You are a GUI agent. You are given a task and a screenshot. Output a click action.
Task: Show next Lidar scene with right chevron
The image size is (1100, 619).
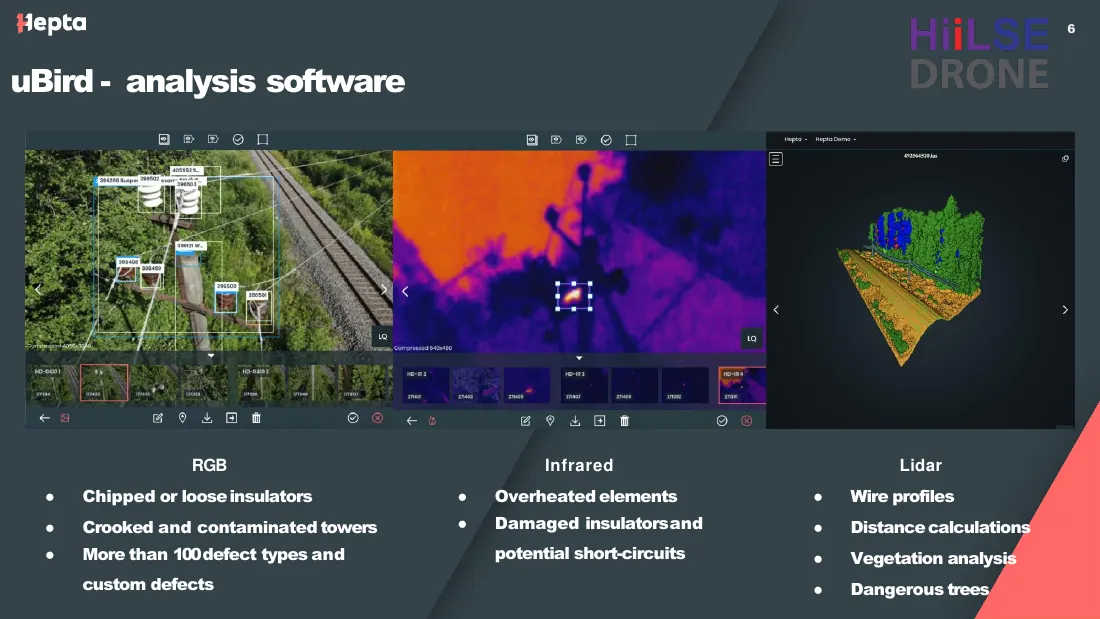[x=1065, y=310]
